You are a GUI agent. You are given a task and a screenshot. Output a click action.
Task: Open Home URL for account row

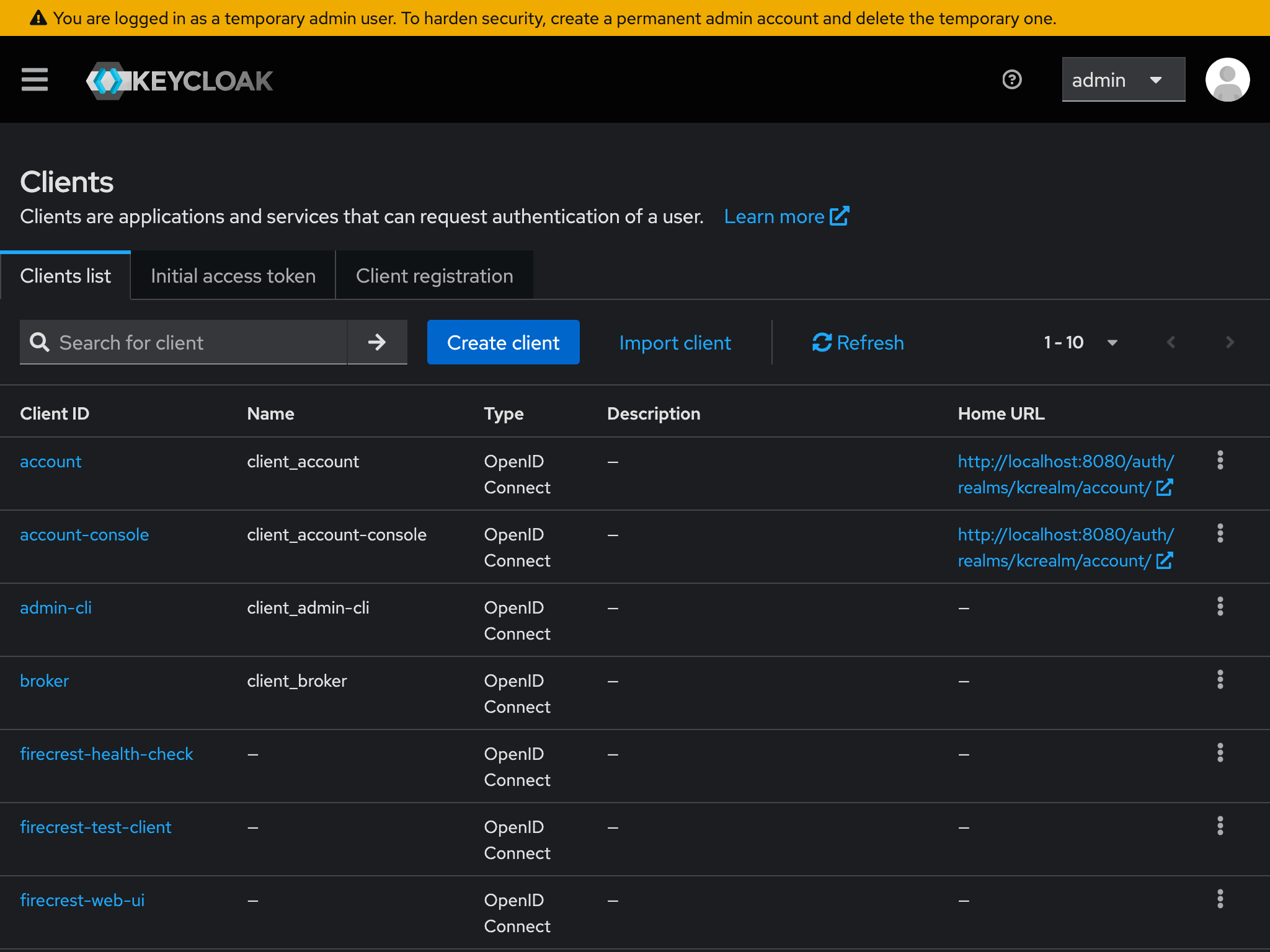click(1065, 475)
